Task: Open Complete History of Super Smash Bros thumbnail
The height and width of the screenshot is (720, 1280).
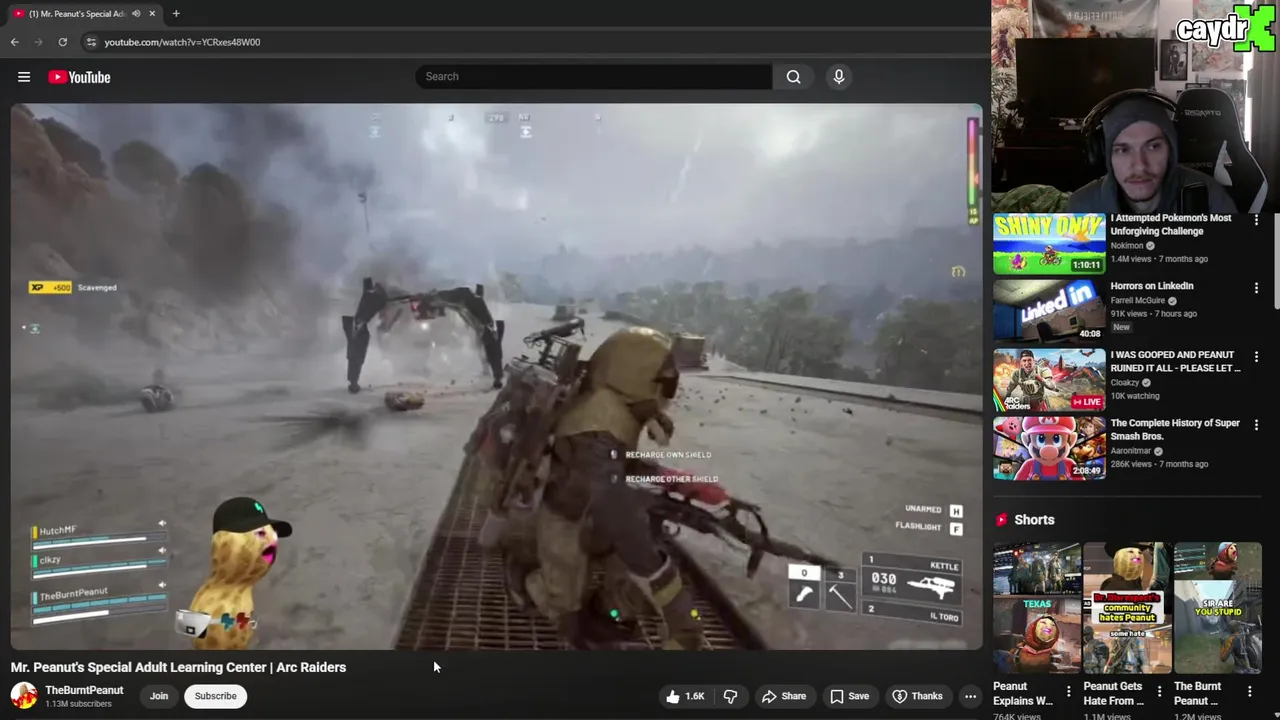Action: click(1049, 448)
